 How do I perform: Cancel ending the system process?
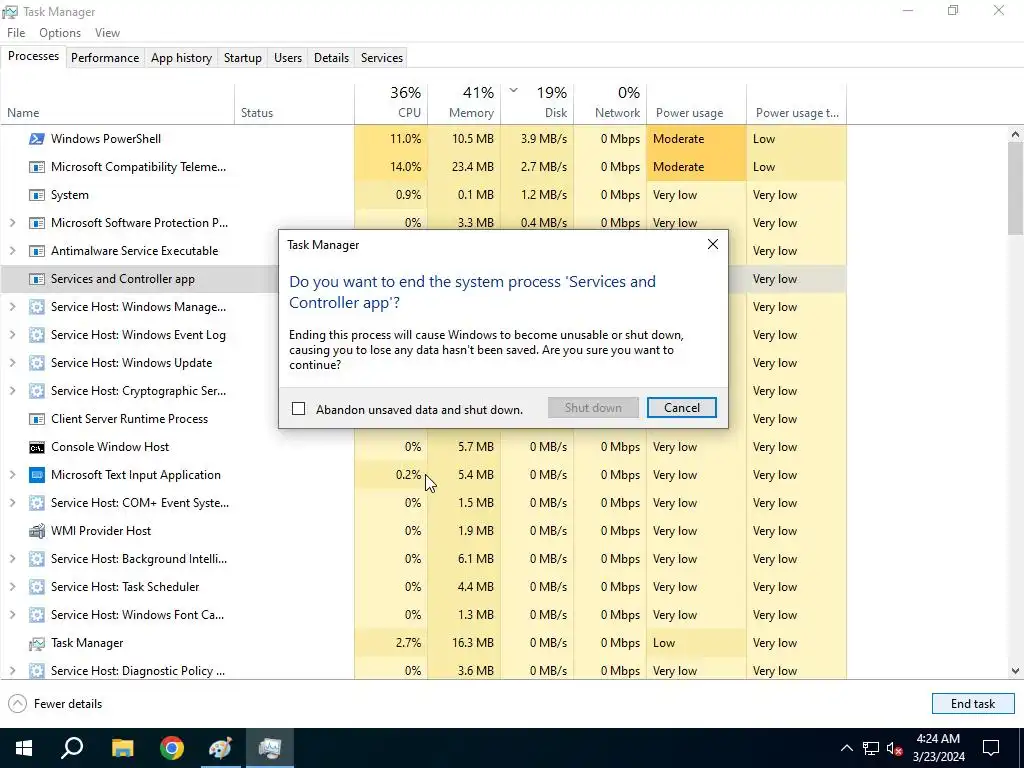682,408
